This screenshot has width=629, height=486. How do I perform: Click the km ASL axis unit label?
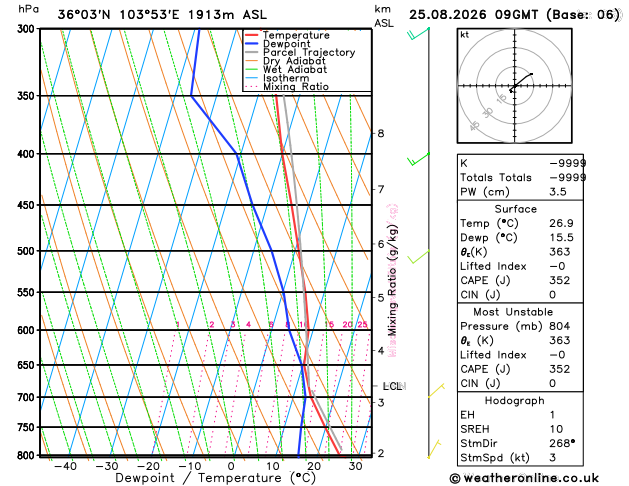(383, 16)
